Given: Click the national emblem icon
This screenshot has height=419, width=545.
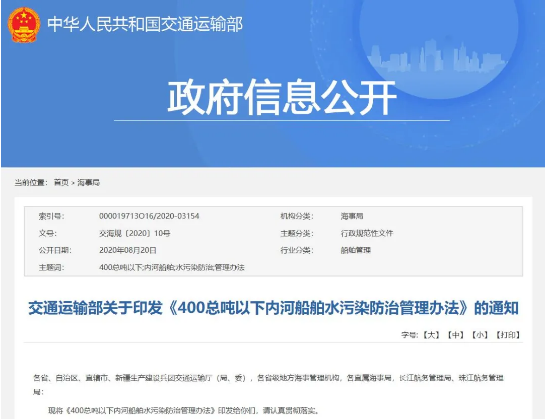Looking at the screenshot, I should (24, 25).
